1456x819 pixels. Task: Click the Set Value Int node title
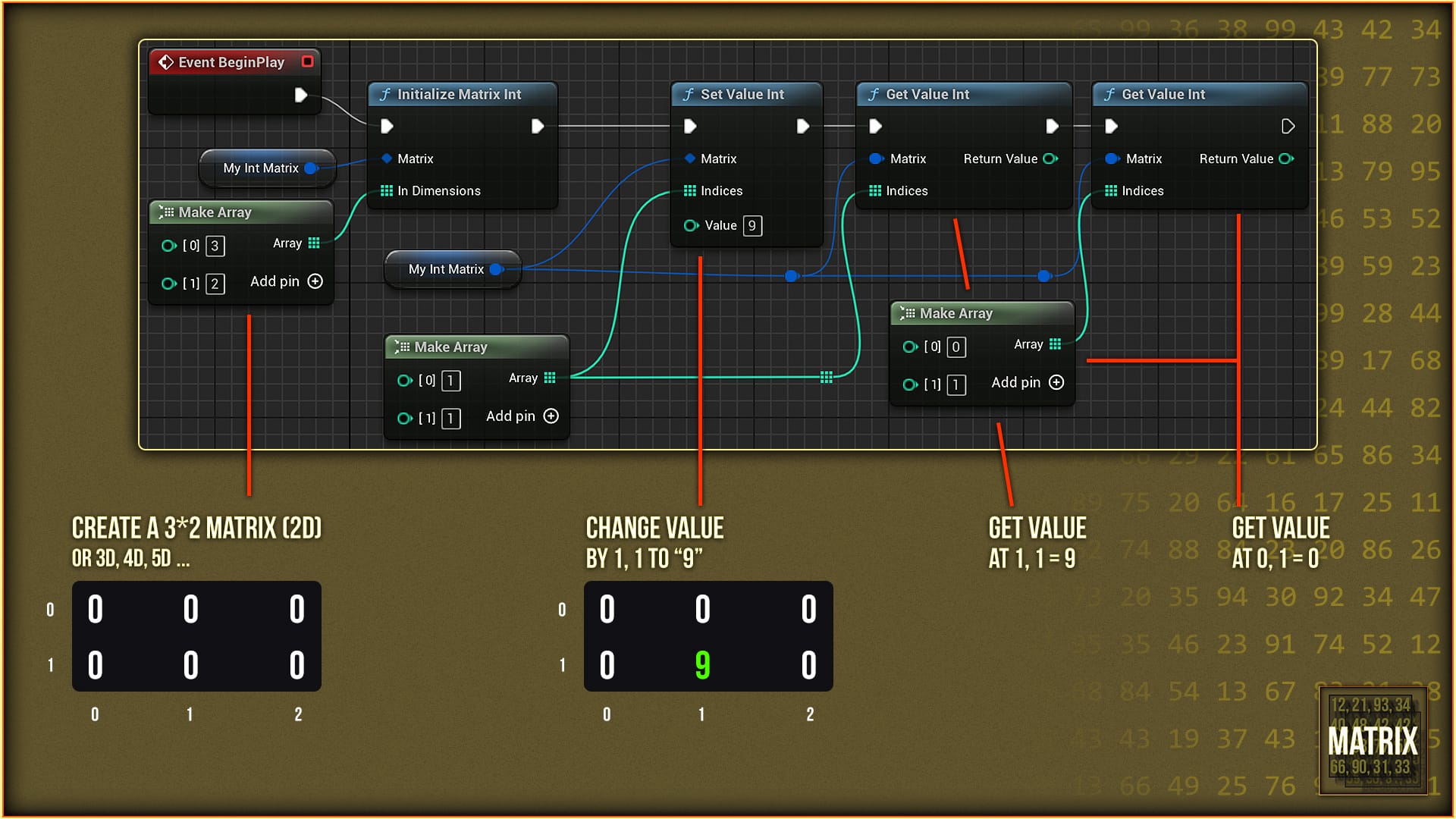pyautogui.click(x=742, y=94)
